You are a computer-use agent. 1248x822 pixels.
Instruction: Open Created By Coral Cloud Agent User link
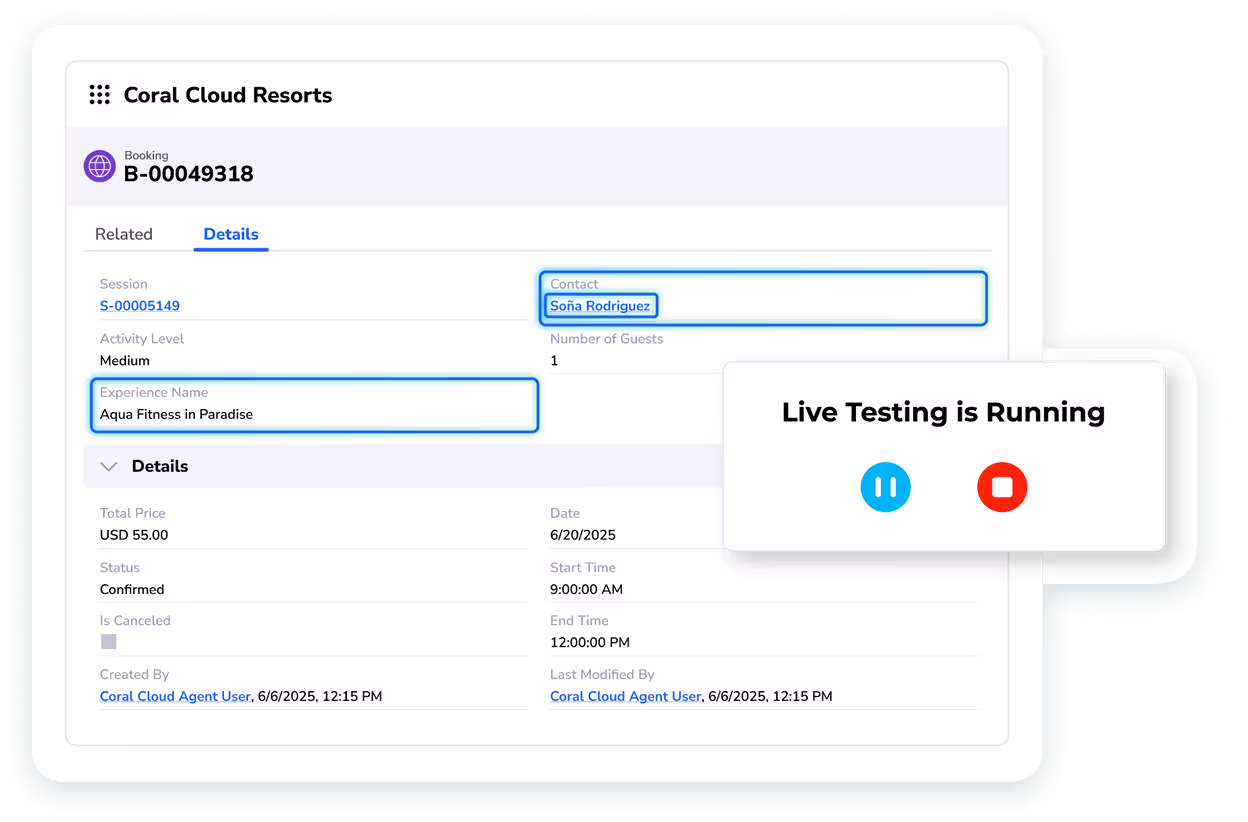[175, 696]
